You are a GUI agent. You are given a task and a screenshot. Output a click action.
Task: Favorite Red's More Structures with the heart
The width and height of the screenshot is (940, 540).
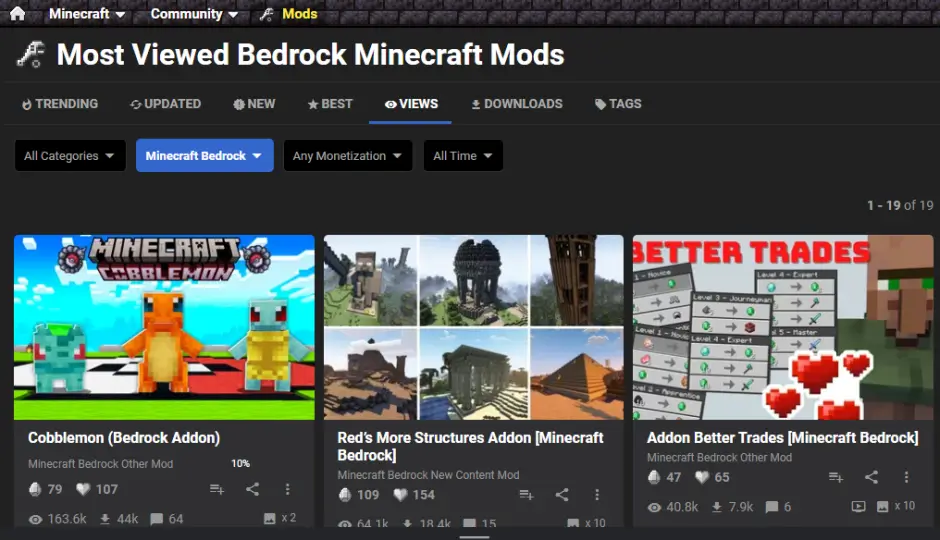[400, 494]
